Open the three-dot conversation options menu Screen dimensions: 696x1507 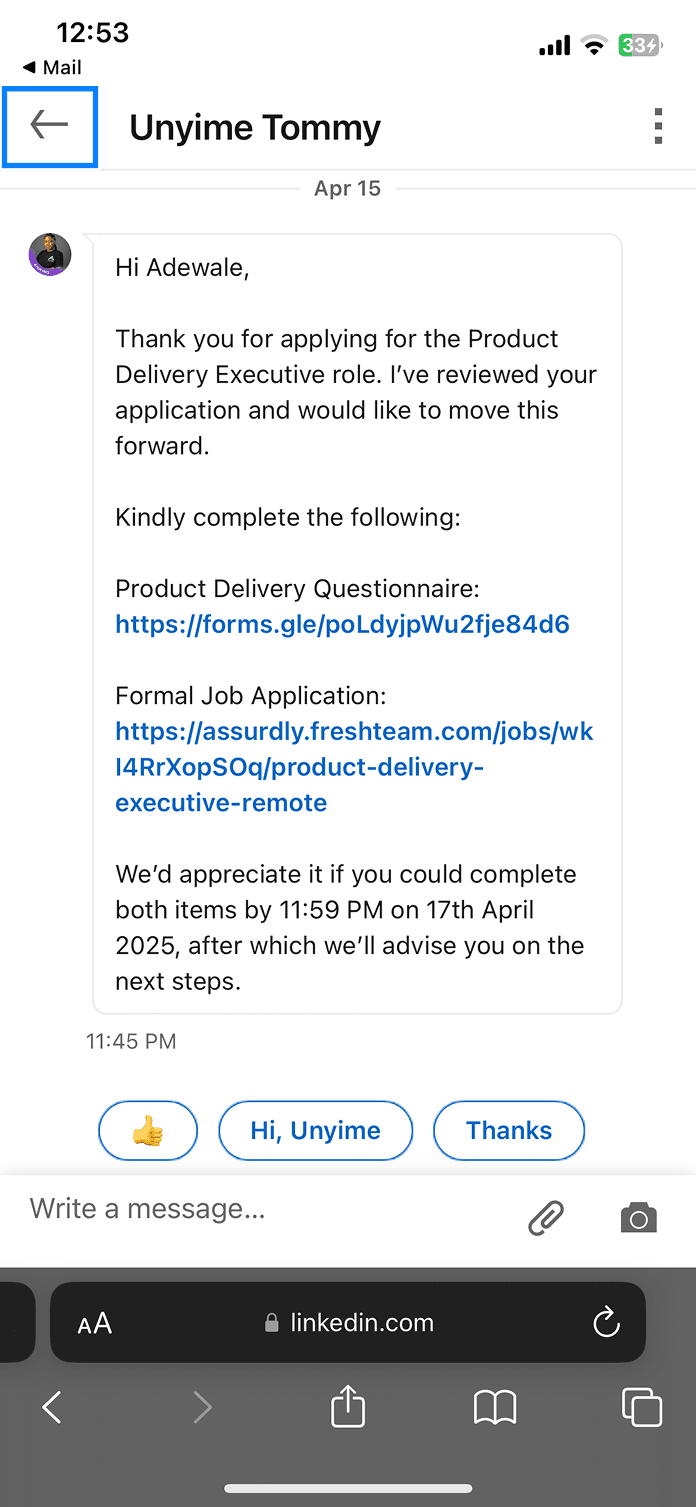(x=657, y=127)
